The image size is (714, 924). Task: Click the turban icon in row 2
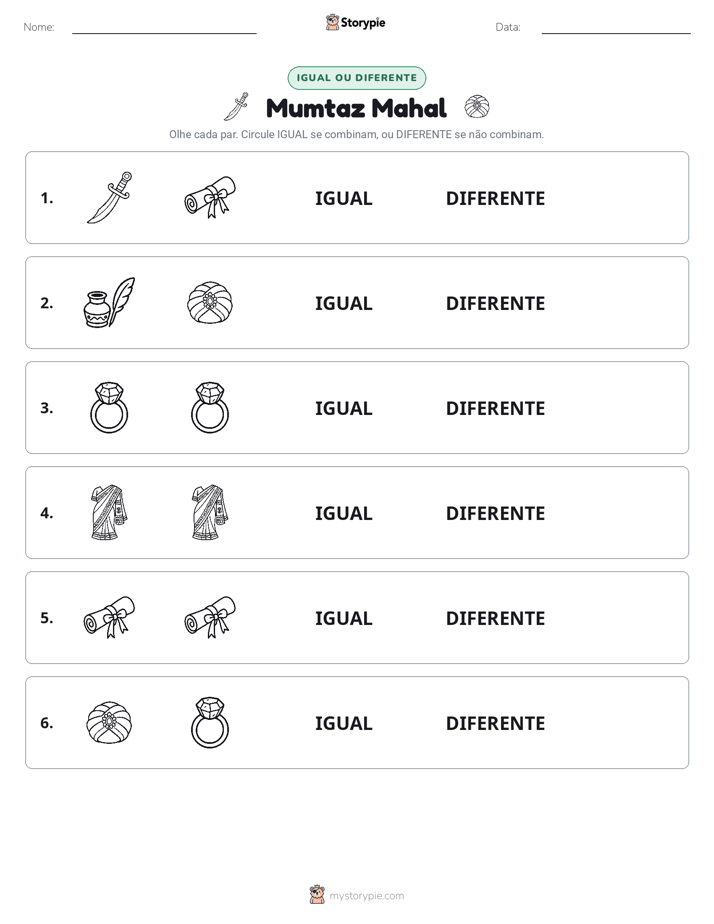(x=210, y=302)
